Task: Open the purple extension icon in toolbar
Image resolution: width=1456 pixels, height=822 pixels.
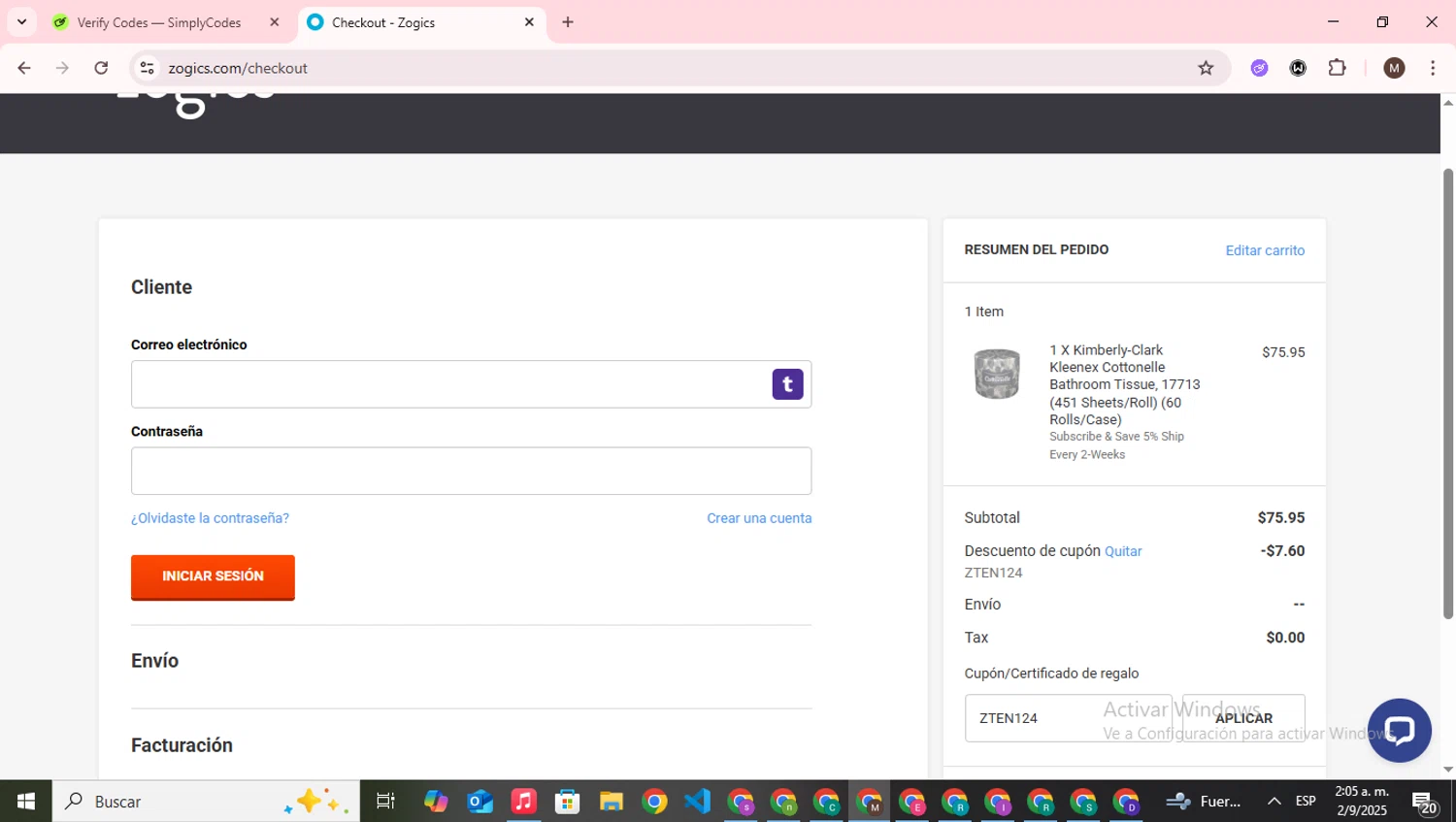Action: tap(1259, 68)
